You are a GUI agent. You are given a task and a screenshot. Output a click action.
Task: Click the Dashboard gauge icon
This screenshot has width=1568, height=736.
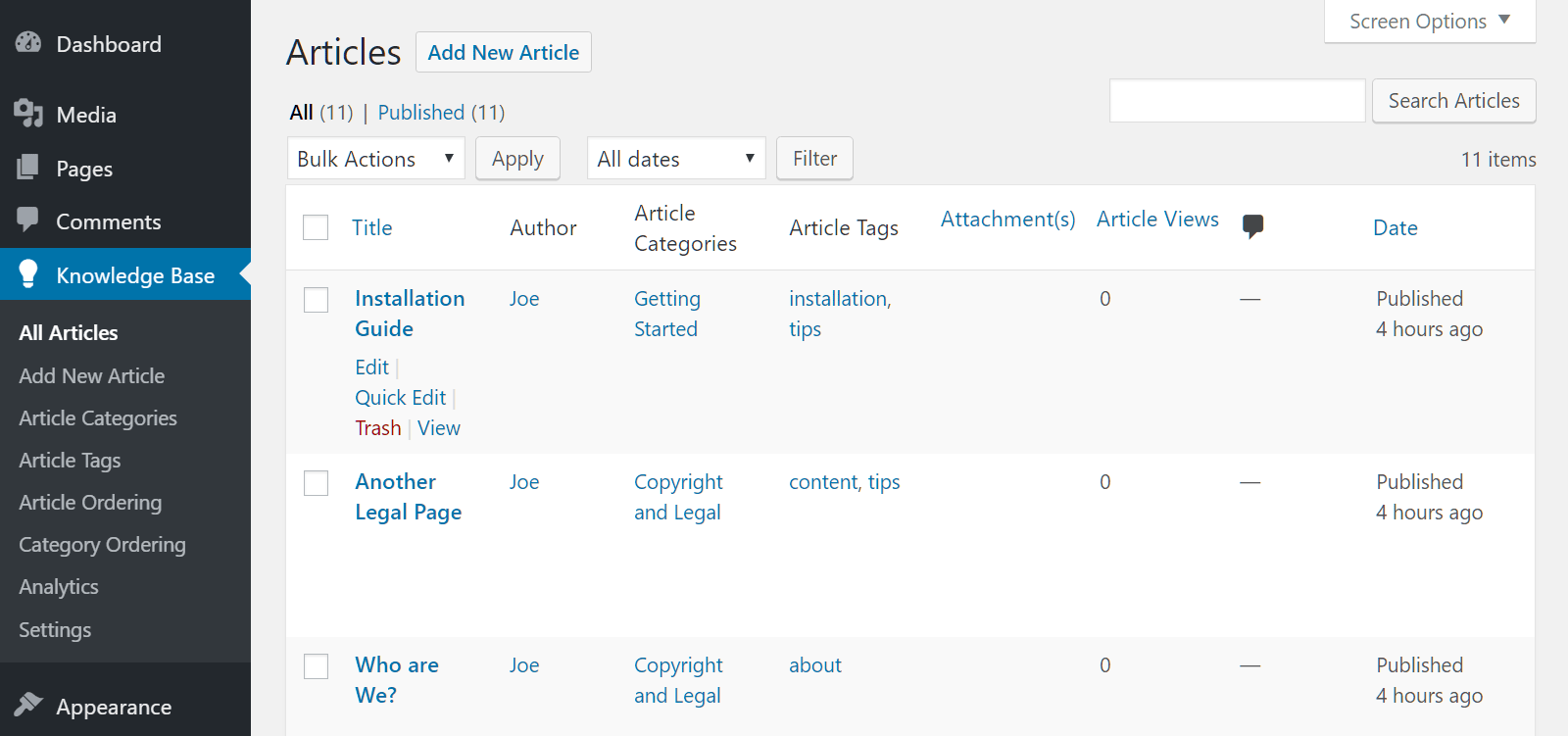(28, 43)
